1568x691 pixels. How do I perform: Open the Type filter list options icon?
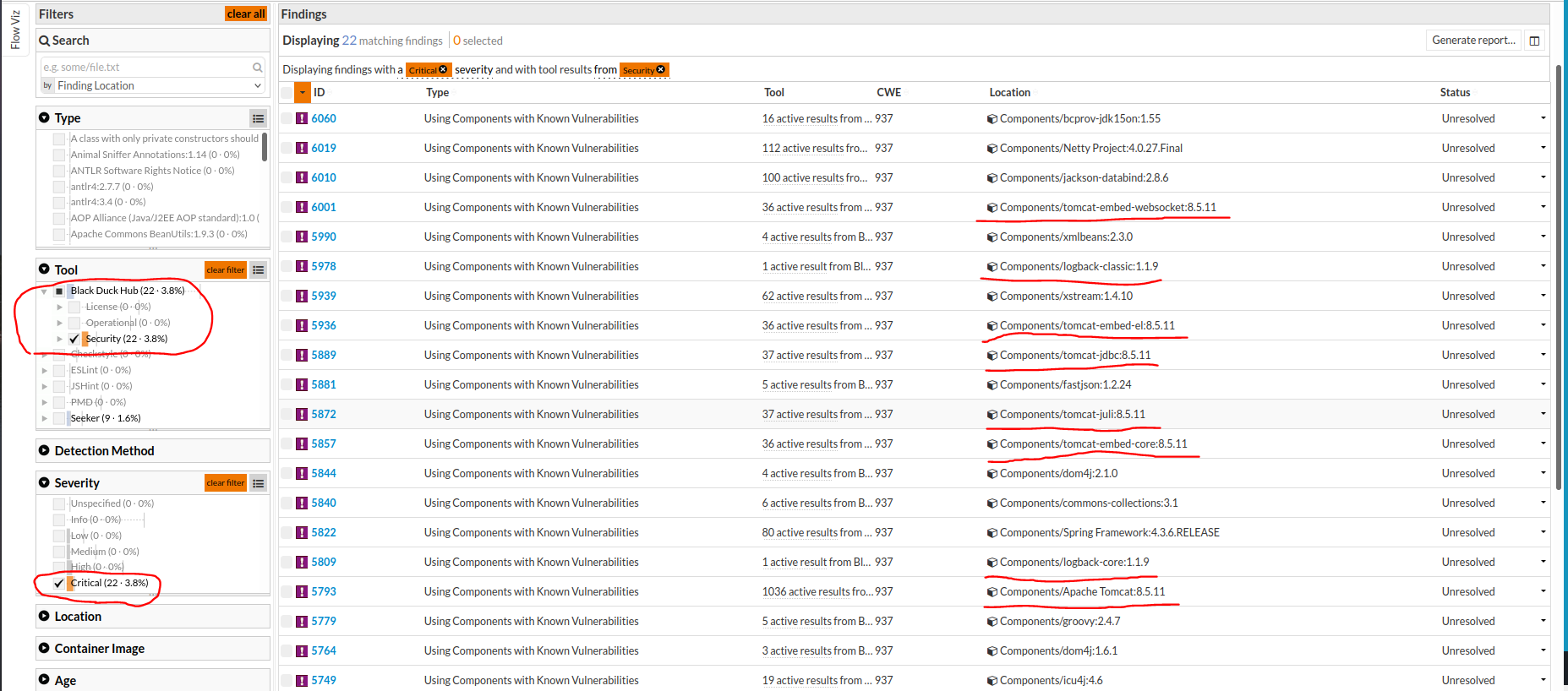[x=259, y=118]
